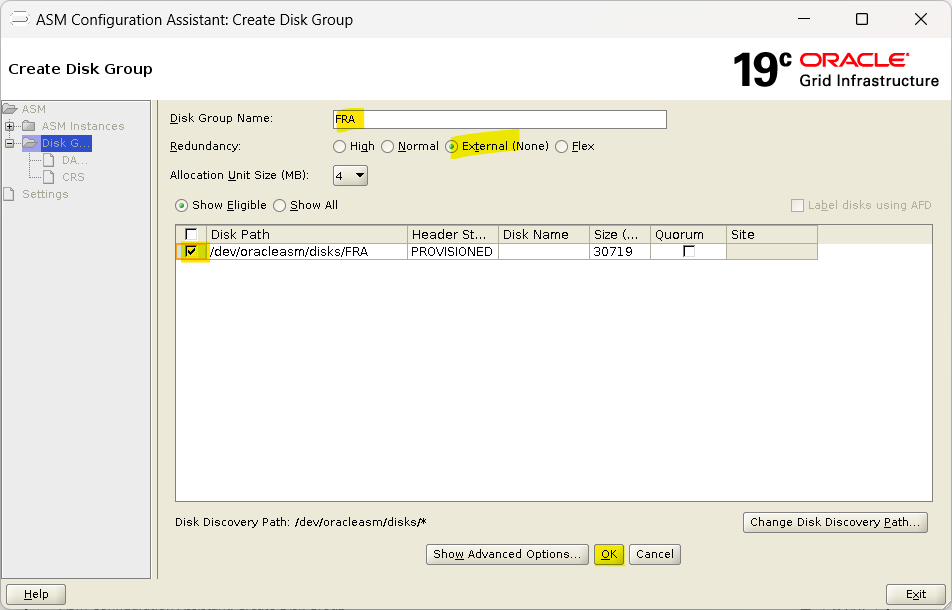Click the Site column header
The image size is (952, 610).
pyautogui.click(x=772, y=234)
